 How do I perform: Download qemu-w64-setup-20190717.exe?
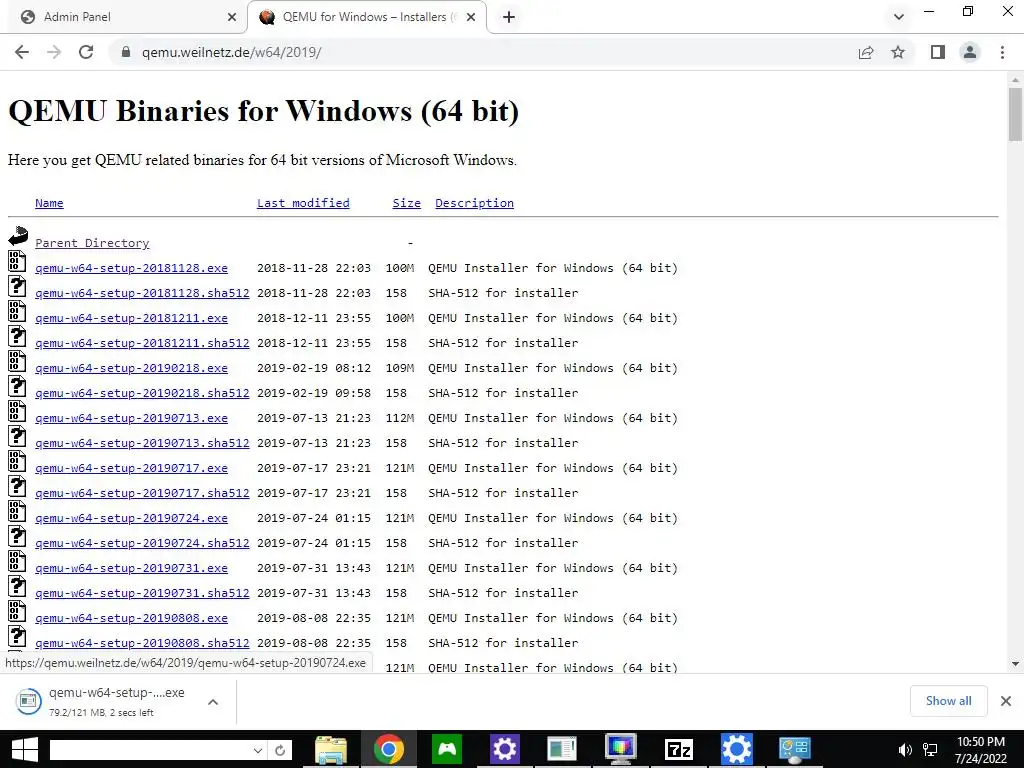(x=131, y=468)
